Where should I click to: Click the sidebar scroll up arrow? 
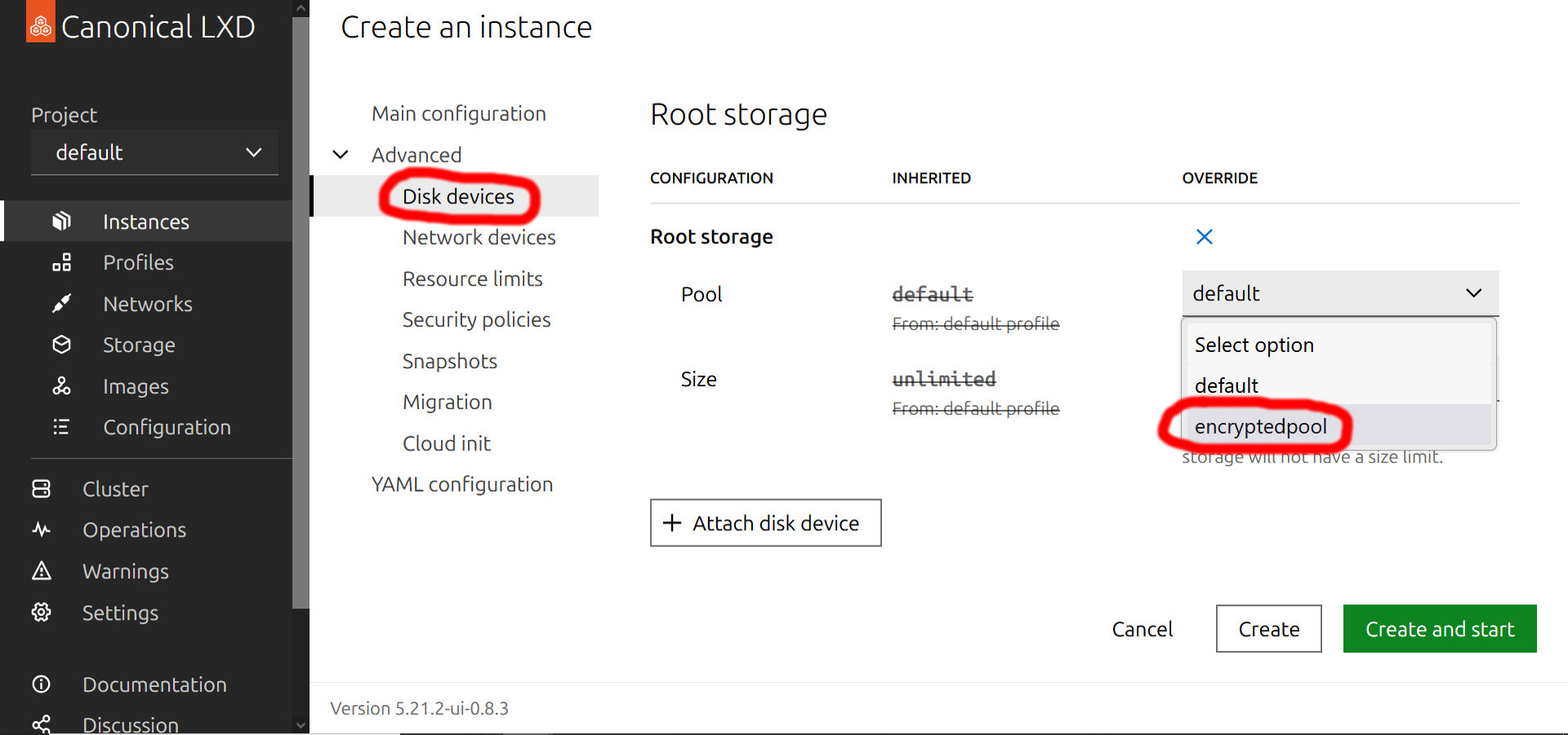301,9
